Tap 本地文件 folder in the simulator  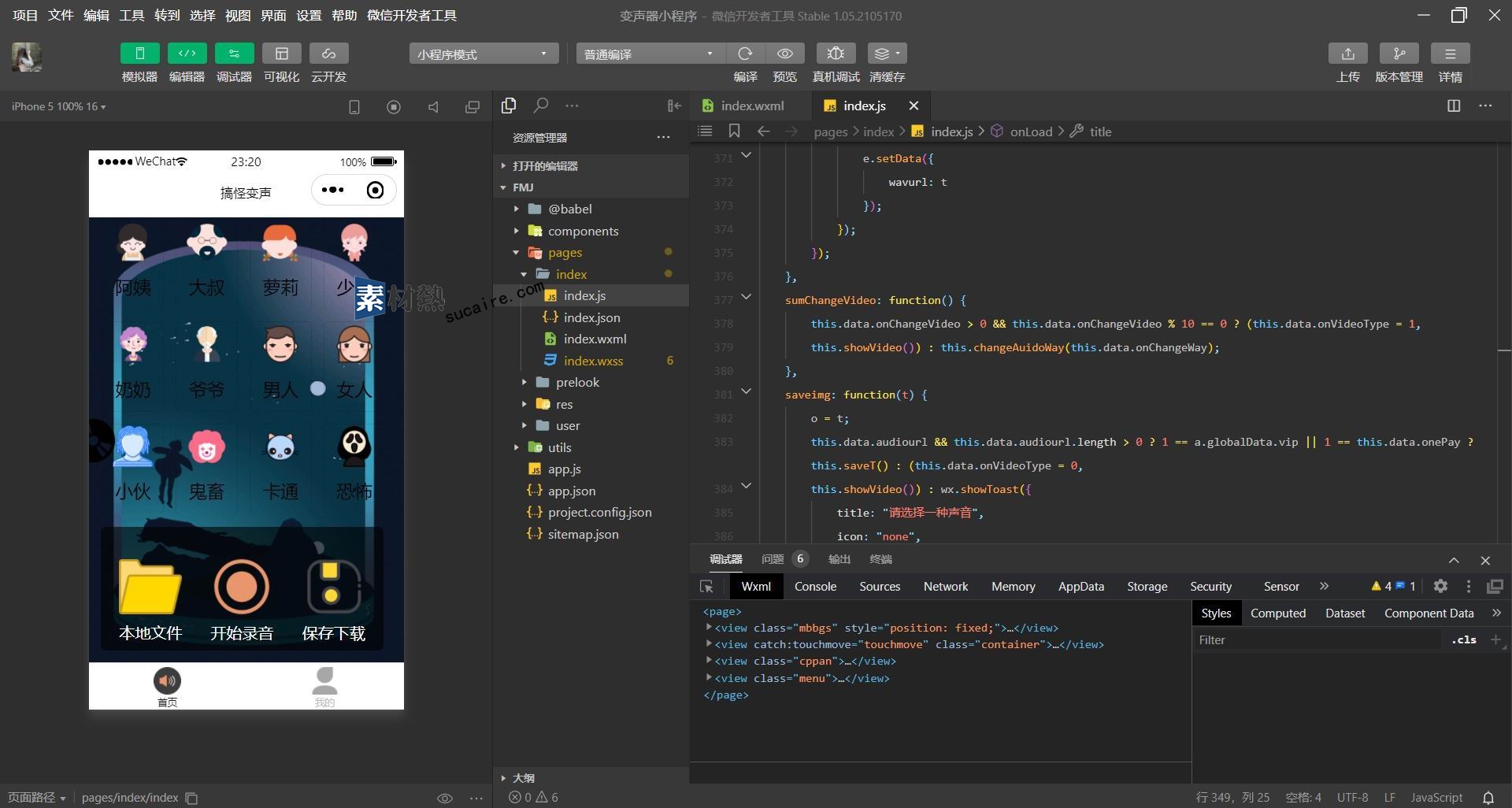click(x=150, y=599)
